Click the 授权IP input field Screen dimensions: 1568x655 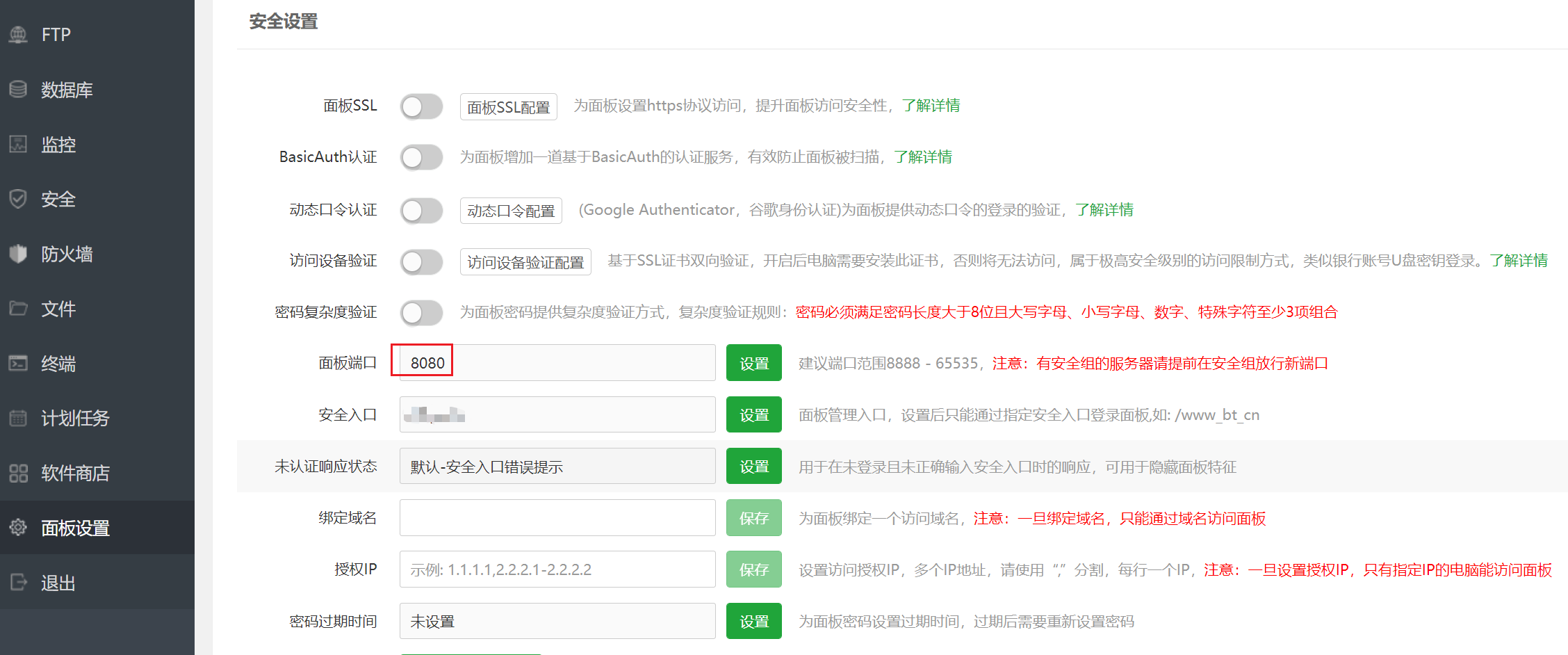pos(557,569)
